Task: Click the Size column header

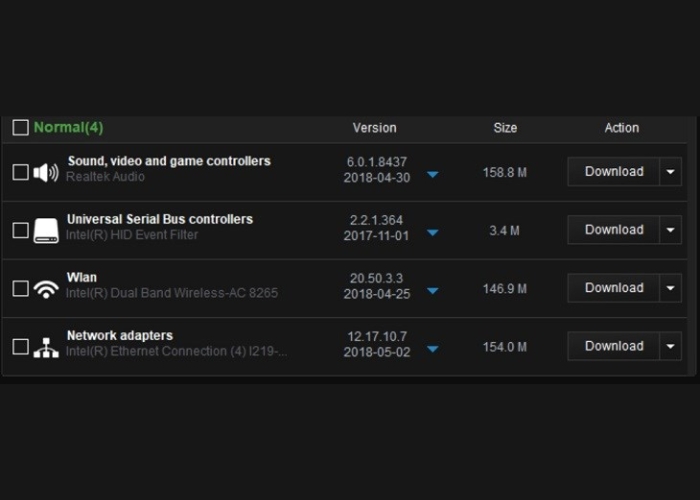Action: pyautogui.click(x=505, y=128)
